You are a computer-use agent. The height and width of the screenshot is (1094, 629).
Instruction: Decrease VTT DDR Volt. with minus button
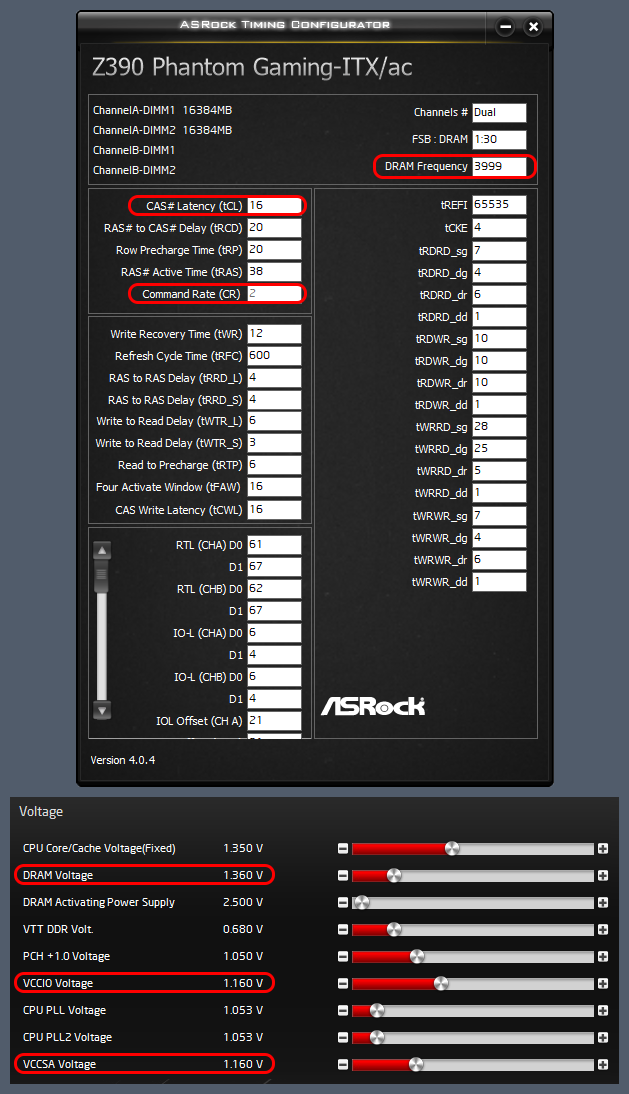pyautogui.click(x=342, y=929)
